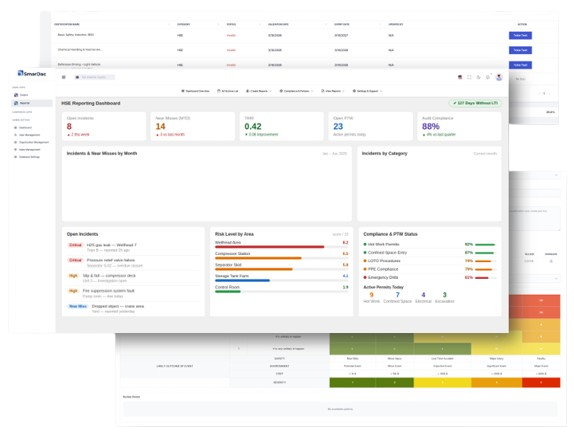Click the search field in the top bar
Image resolution: width=574 pixels, height=435 pixels.
[95, 77]
